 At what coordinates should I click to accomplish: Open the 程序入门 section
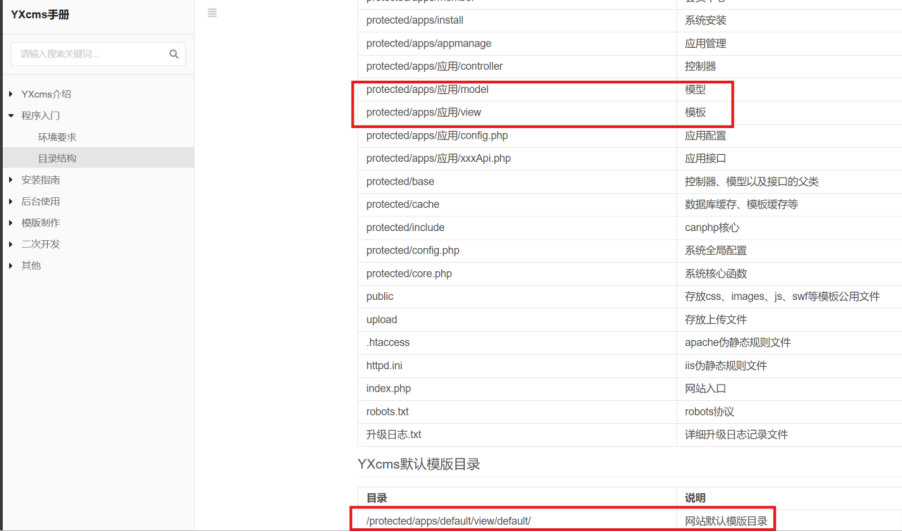coord(40,116)
